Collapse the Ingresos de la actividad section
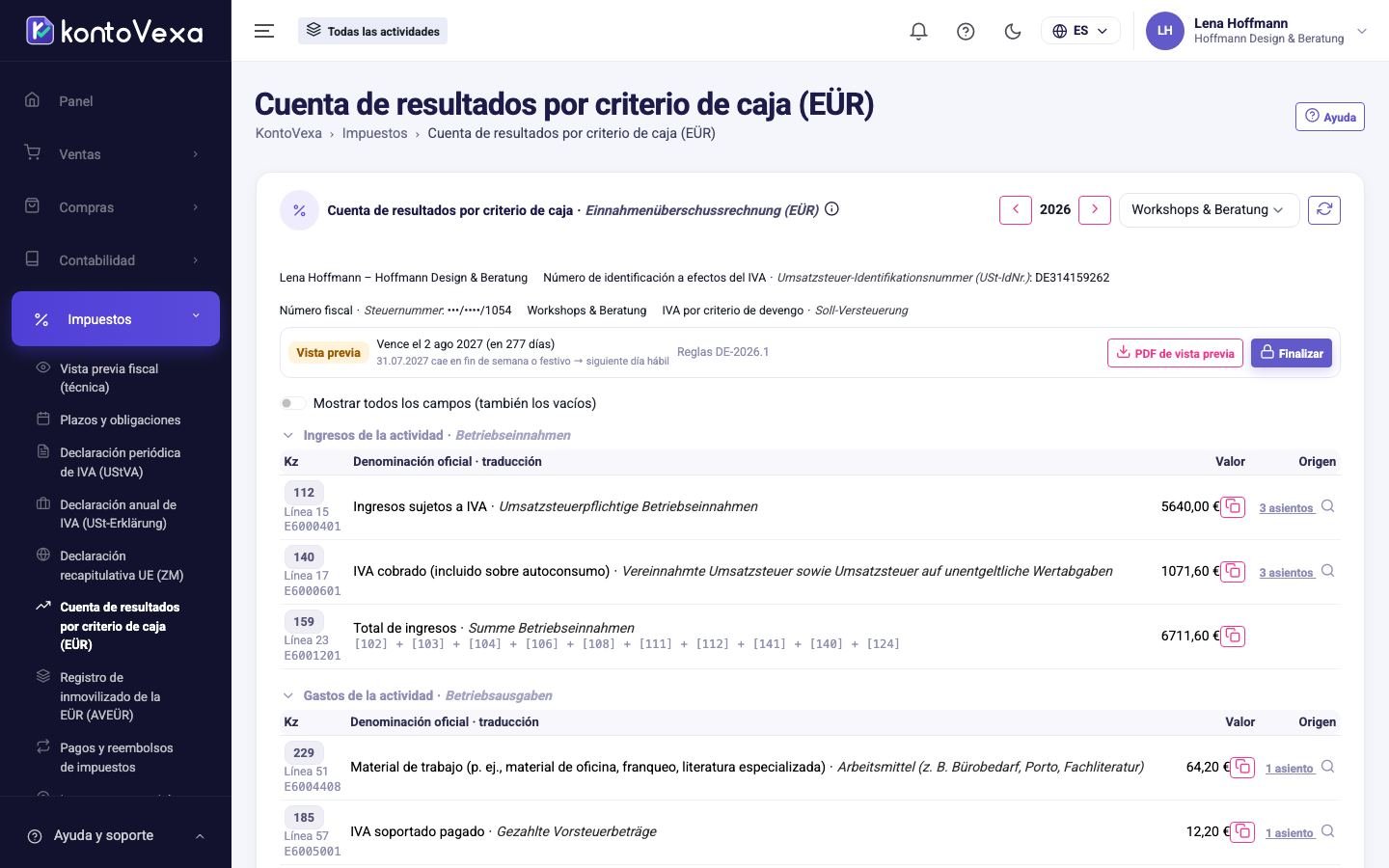 pyautogui.click(x=287, y=435)
